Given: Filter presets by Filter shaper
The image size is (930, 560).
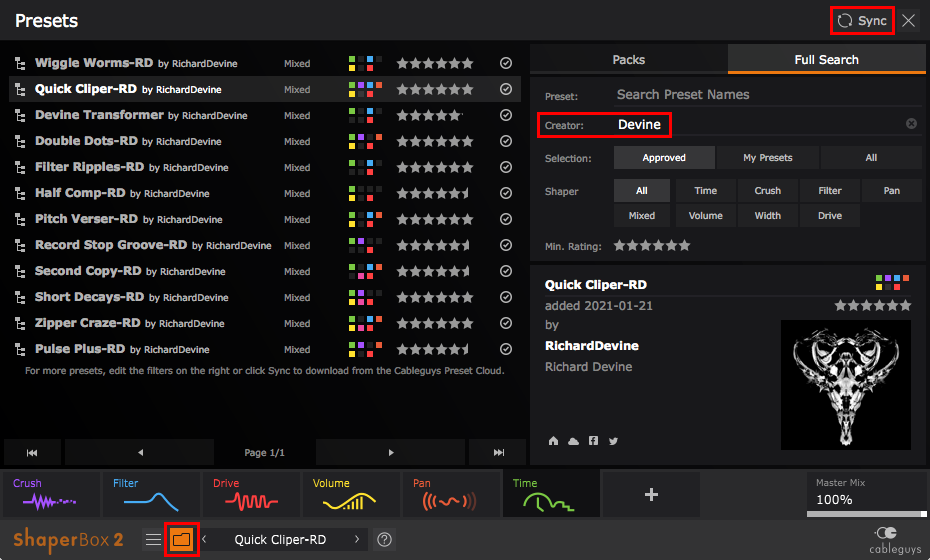Looking at the screenshot, I should tap(830, 191).
